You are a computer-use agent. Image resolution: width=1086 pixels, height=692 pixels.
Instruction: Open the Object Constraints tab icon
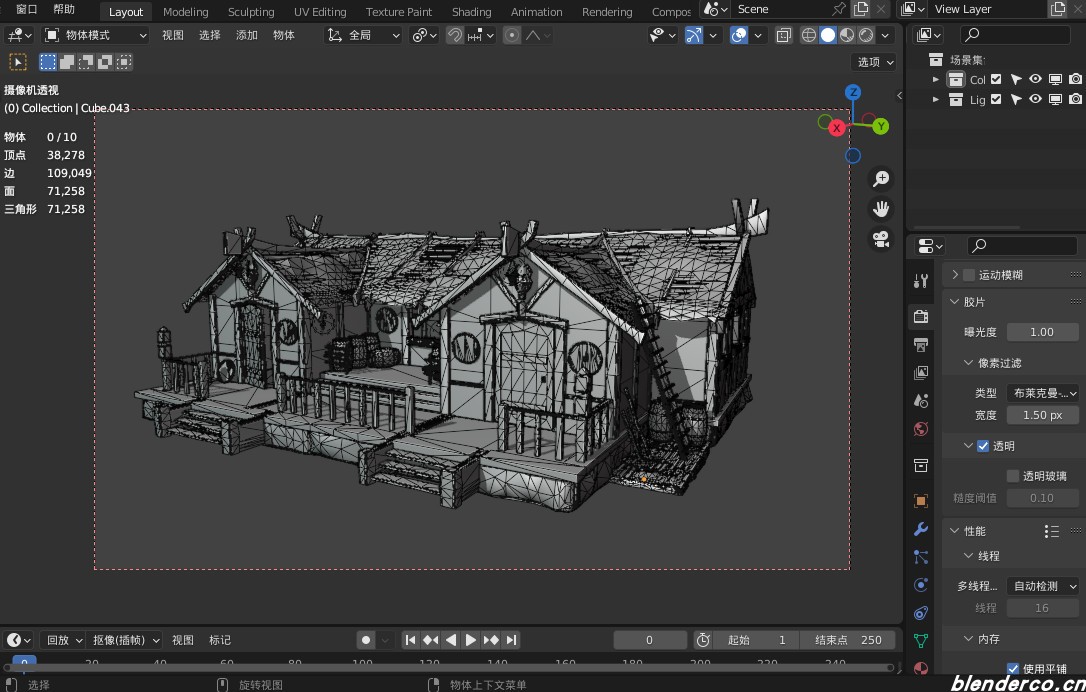coord(920,613)
